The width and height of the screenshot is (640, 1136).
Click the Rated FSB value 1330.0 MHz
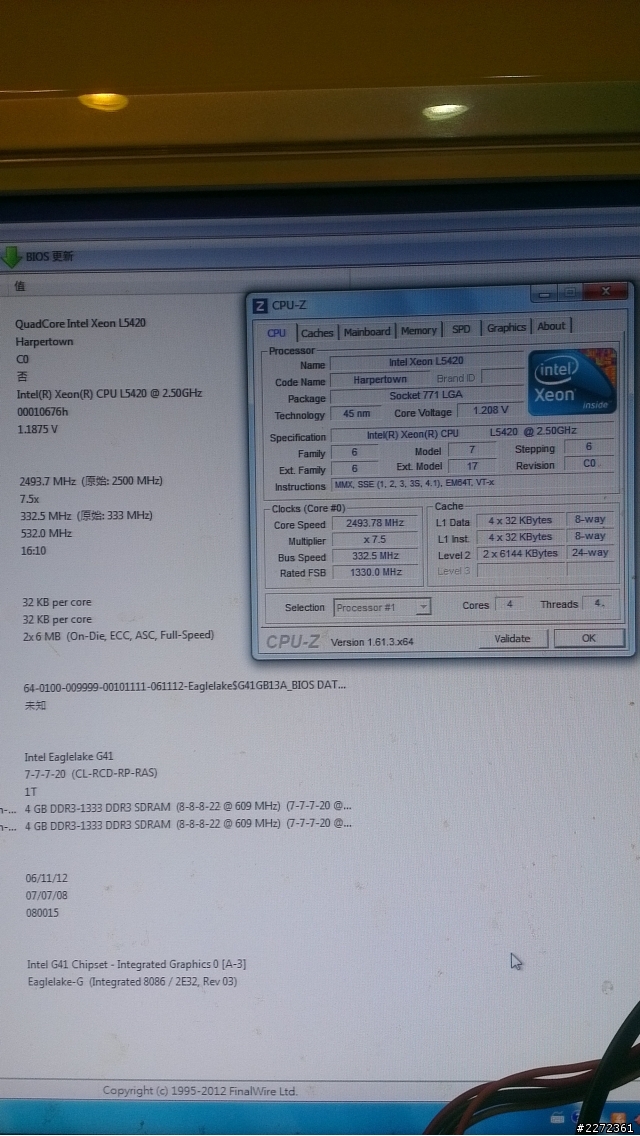tap(375, 572)
